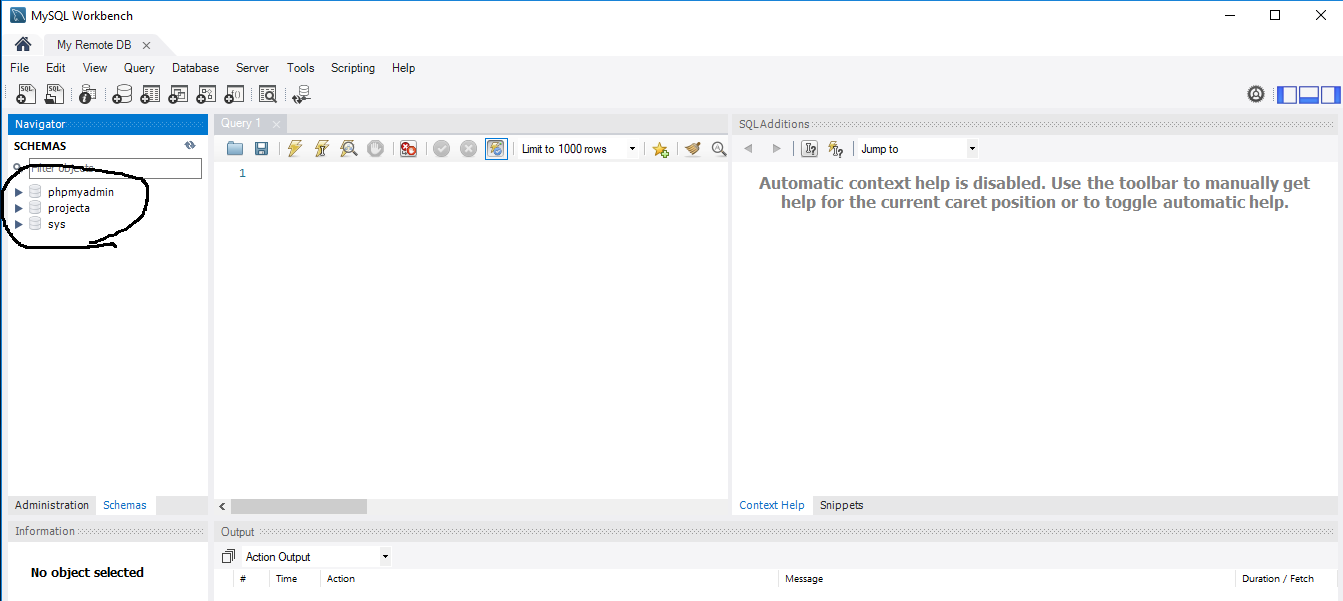Create new function f() icon

[234, 94]
